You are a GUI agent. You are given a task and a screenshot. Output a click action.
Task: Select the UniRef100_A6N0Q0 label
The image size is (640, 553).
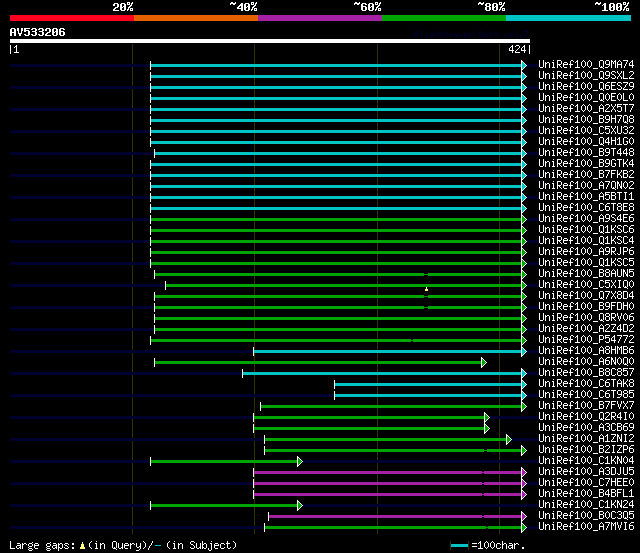point(586,362)
